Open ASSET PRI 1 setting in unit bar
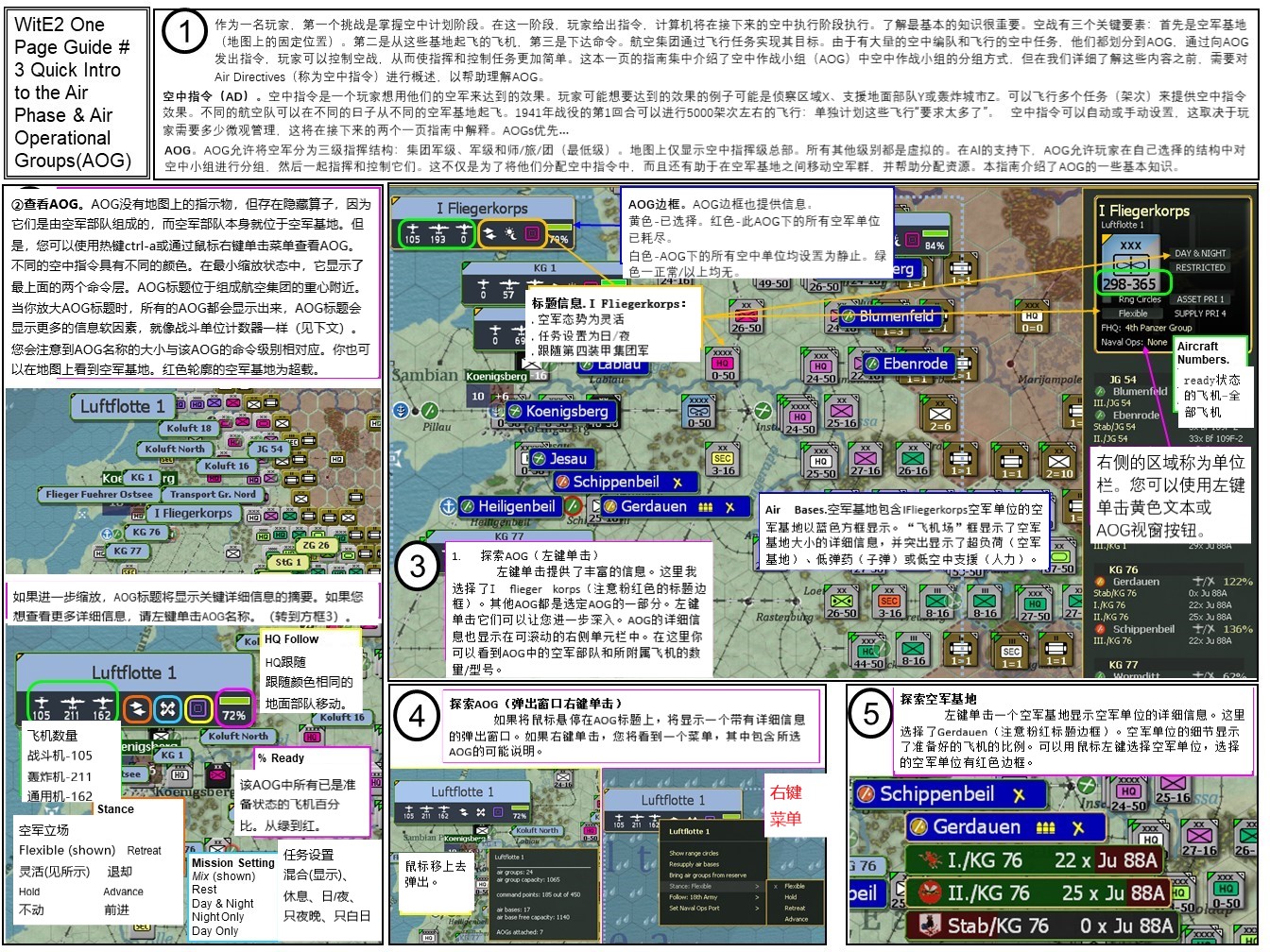This screenshot has height=952, width=1270. pos(1200,299)
